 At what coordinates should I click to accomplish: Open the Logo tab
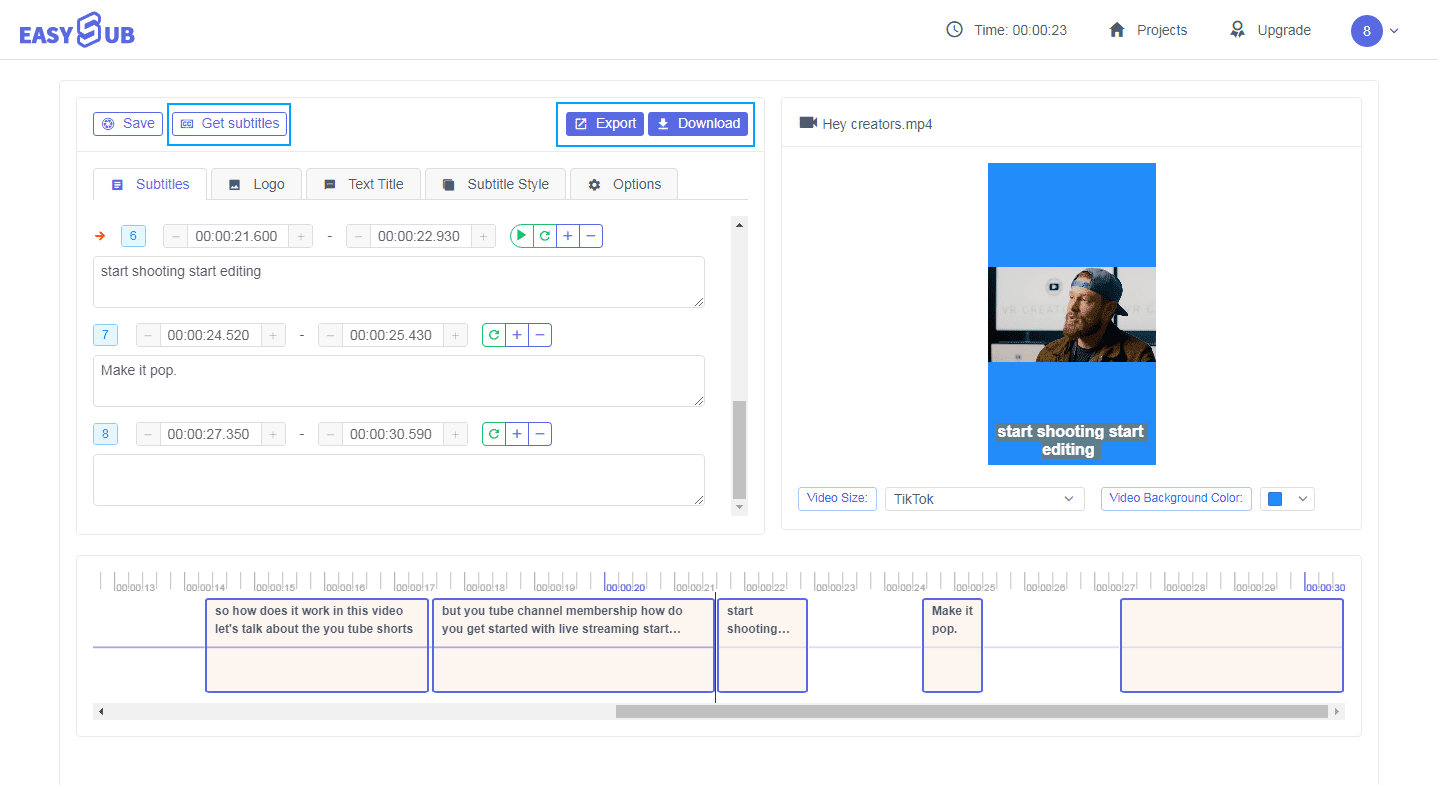click(x=256, y=184)
